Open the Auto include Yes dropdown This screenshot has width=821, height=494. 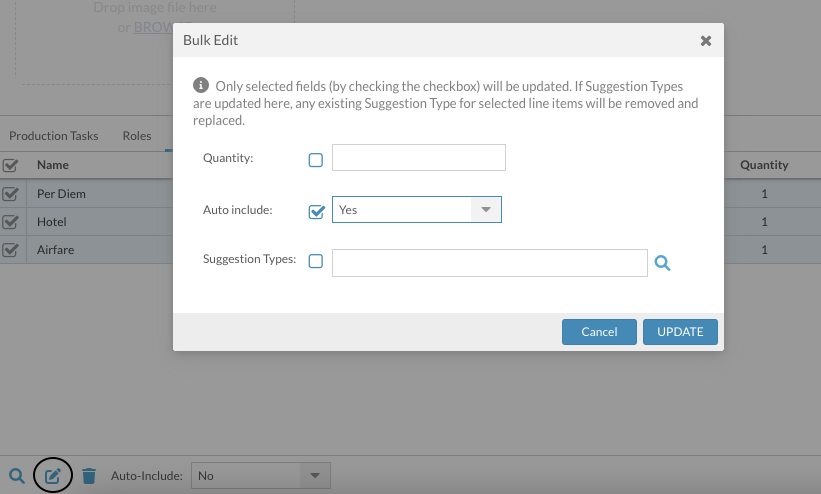tap(416, 210)
